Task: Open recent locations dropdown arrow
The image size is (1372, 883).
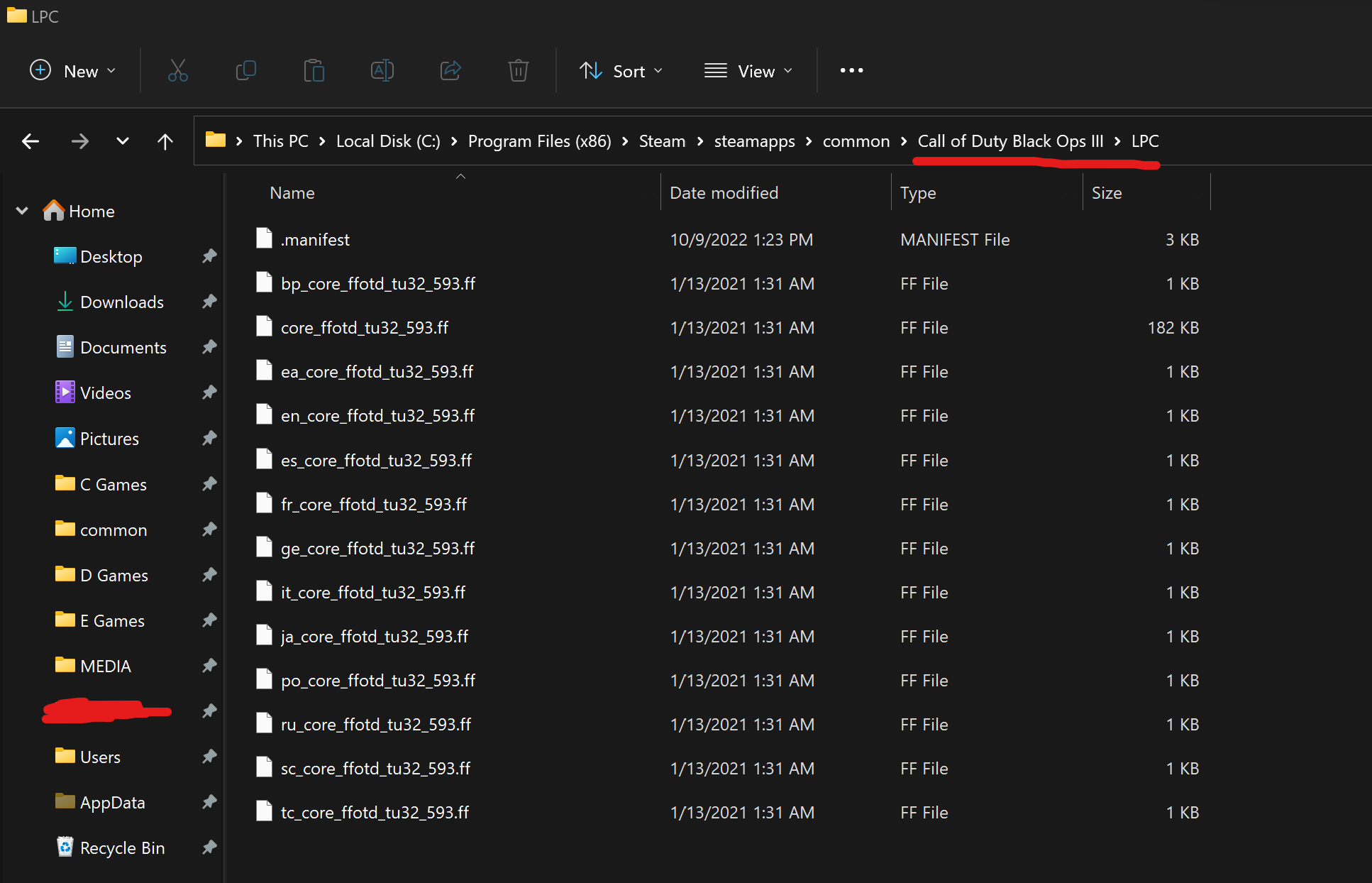Action: pyautogui.click(x=123, y=141)
